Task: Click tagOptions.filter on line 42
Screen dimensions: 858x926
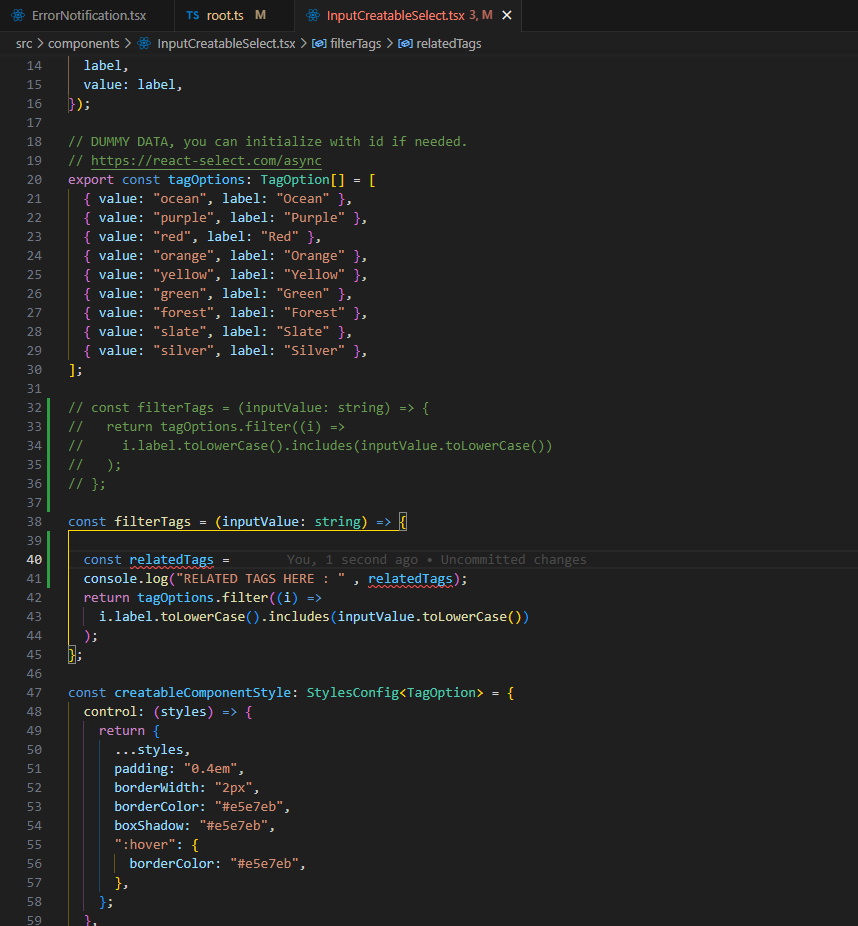Action: 203,598
